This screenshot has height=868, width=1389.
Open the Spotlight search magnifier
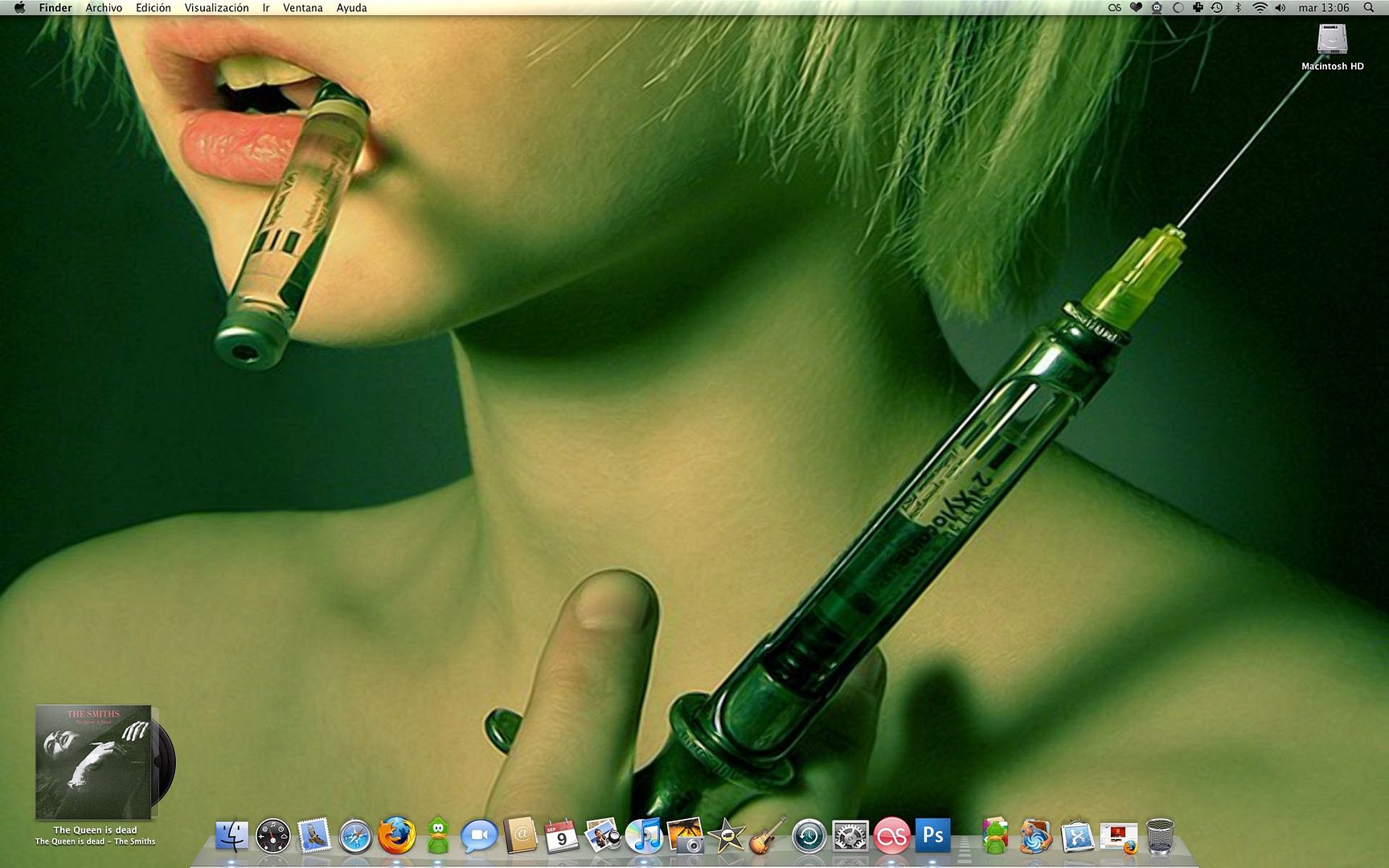1369,8
